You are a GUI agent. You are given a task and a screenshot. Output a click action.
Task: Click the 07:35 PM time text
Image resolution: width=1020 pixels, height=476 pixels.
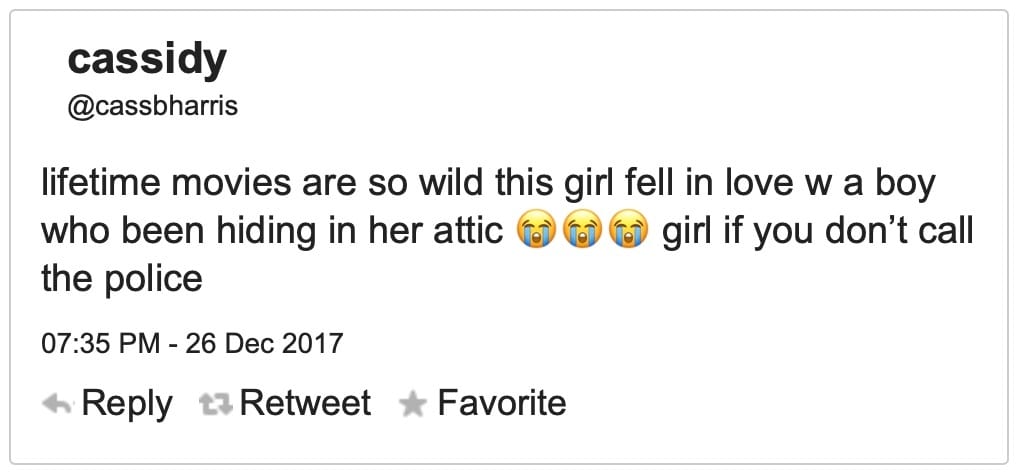101,343
